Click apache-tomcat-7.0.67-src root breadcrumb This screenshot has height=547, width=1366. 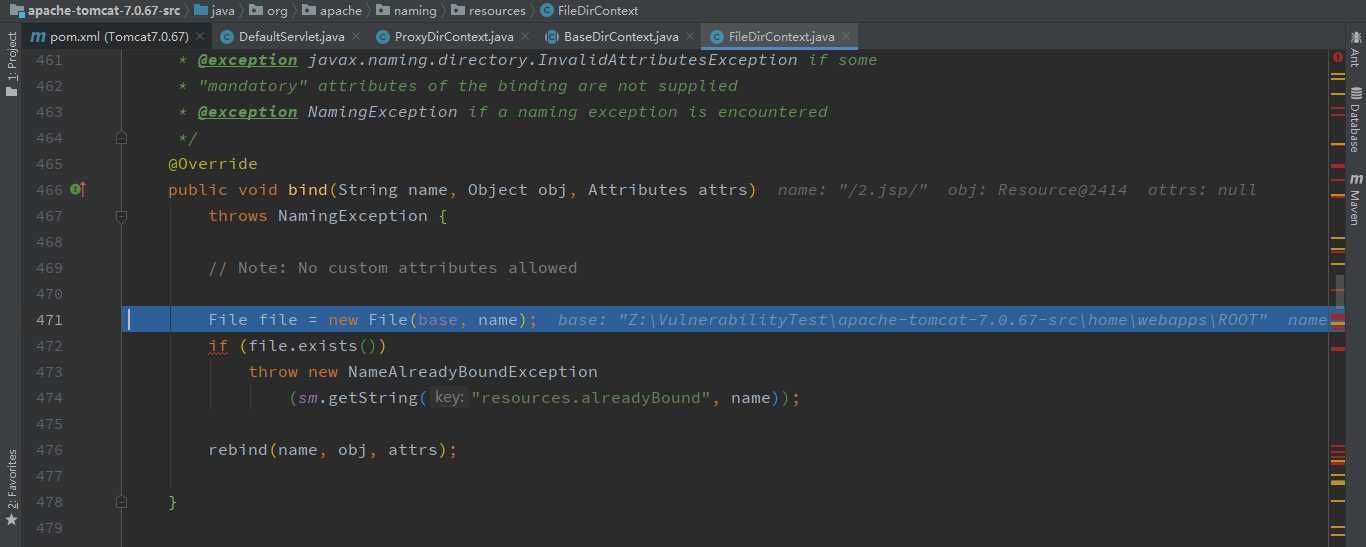pos(95,10)
